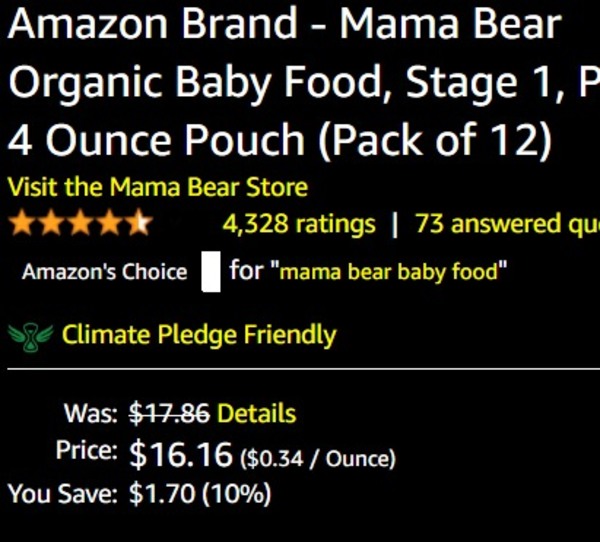
Task: Click the five-star rating icons
Action: tap(79, 224)
